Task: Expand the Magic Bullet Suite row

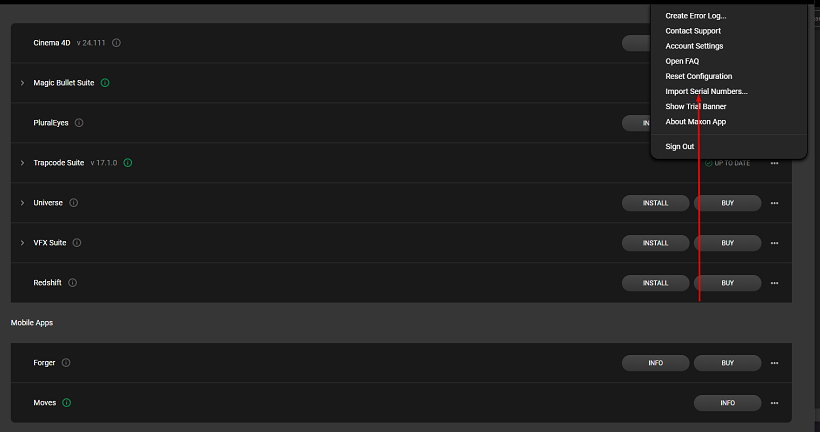Action: [22, 83]
